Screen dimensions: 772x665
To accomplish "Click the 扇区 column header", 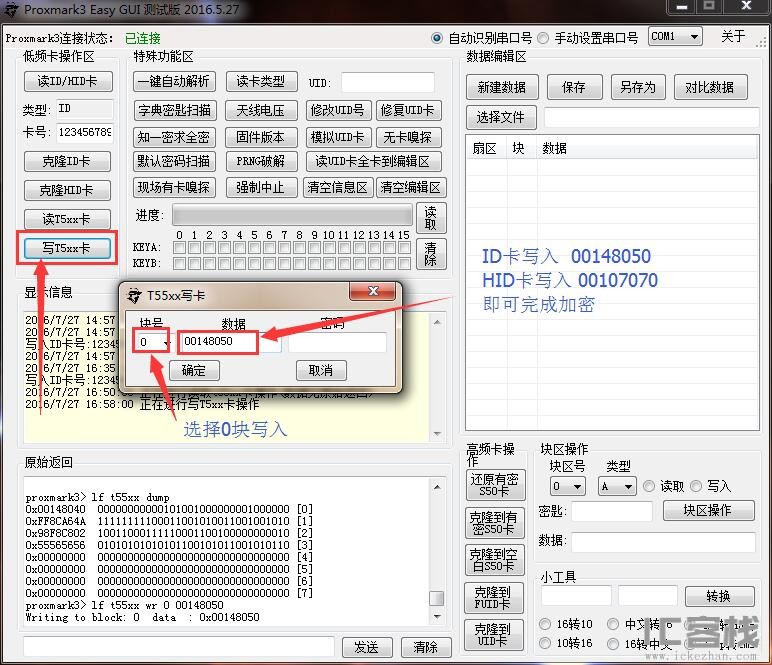I will 484,148.
